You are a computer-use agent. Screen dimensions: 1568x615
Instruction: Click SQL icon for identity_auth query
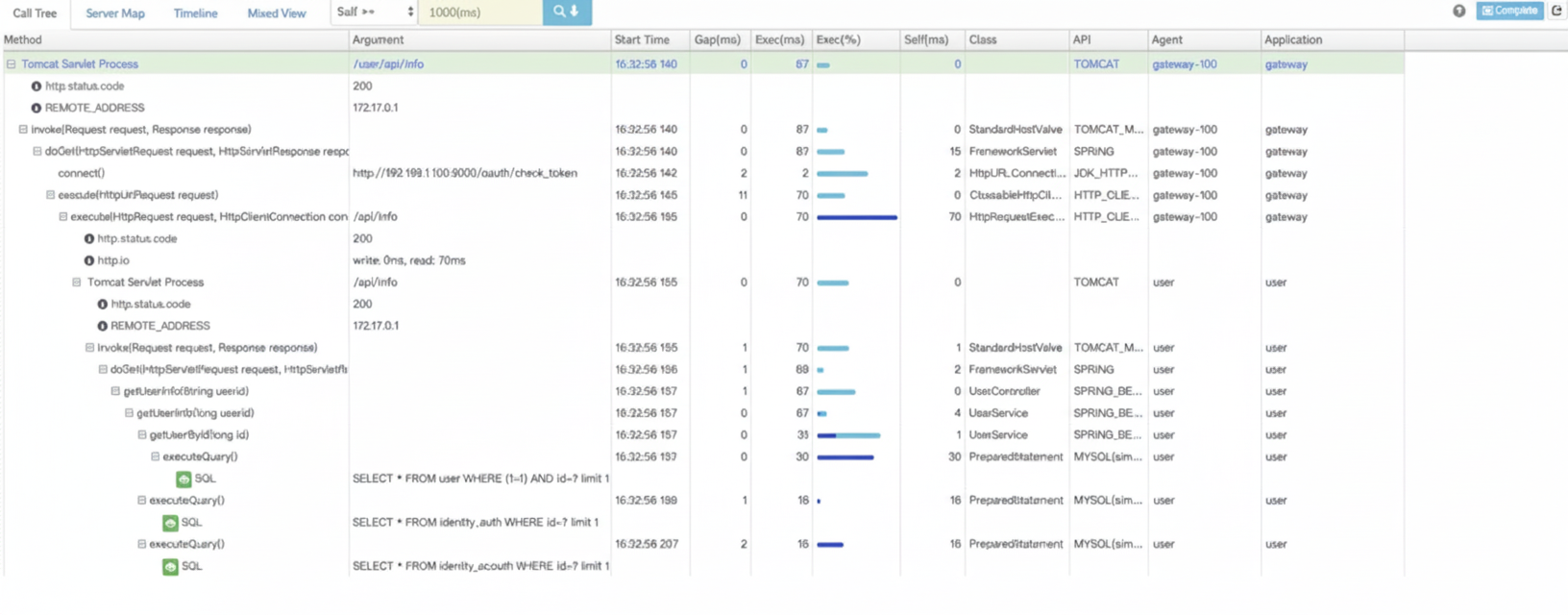(x=170, y=523)
